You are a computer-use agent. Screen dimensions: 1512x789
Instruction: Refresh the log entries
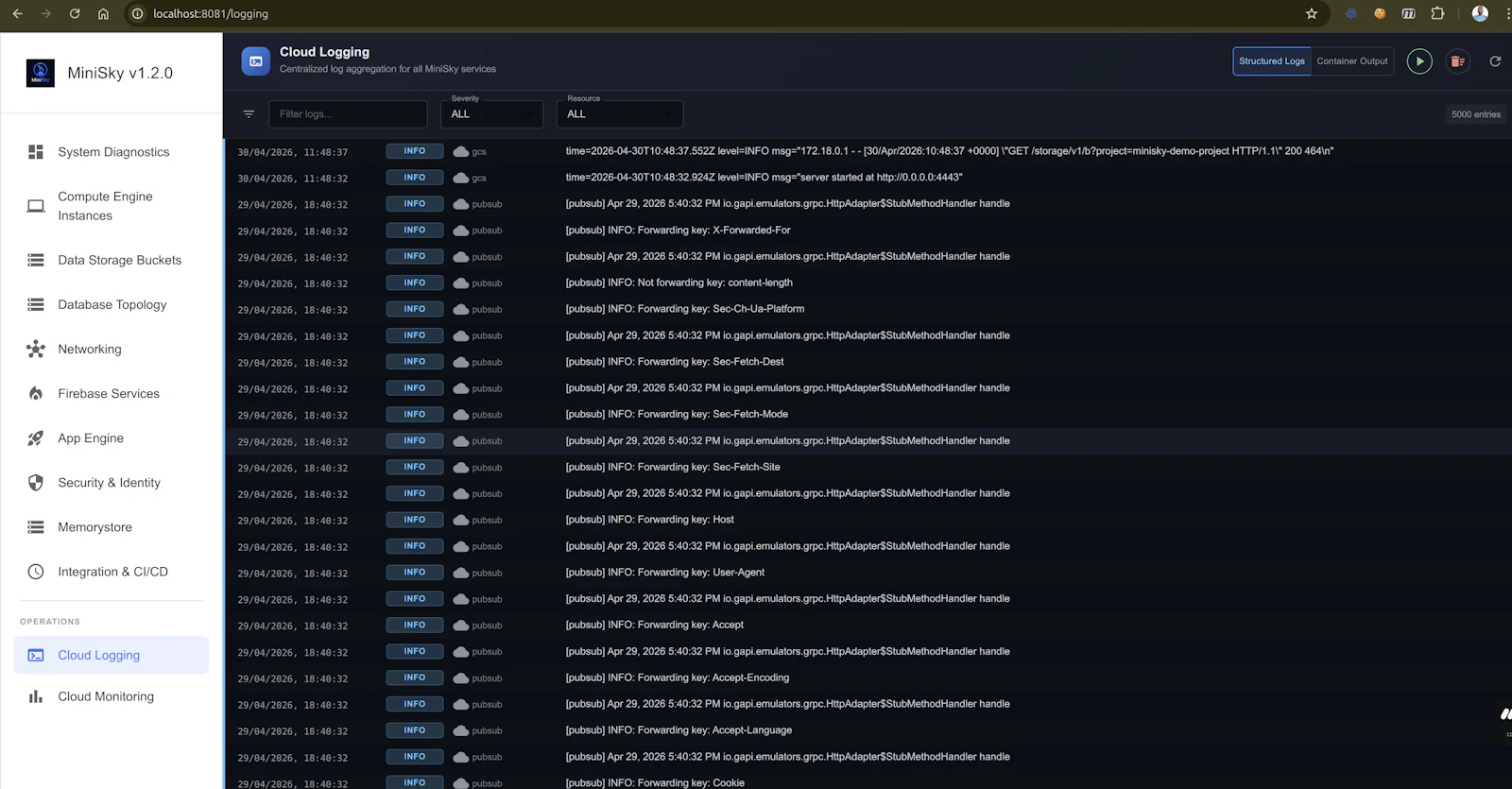(1495, 61)
